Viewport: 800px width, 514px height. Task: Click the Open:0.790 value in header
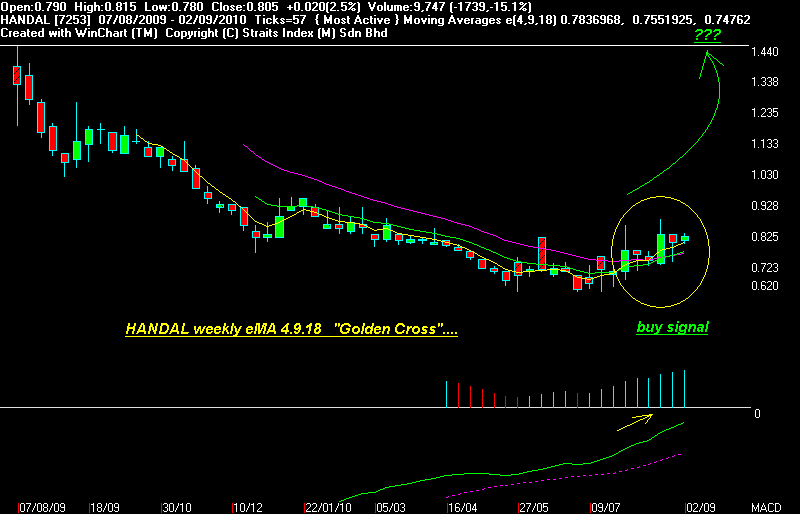(x=34, y=7)
